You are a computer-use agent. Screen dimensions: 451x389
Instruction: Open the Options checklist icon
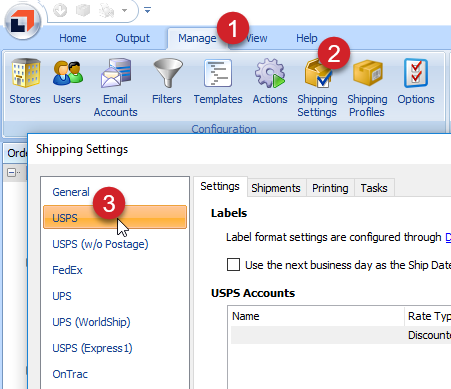point(416,81)
